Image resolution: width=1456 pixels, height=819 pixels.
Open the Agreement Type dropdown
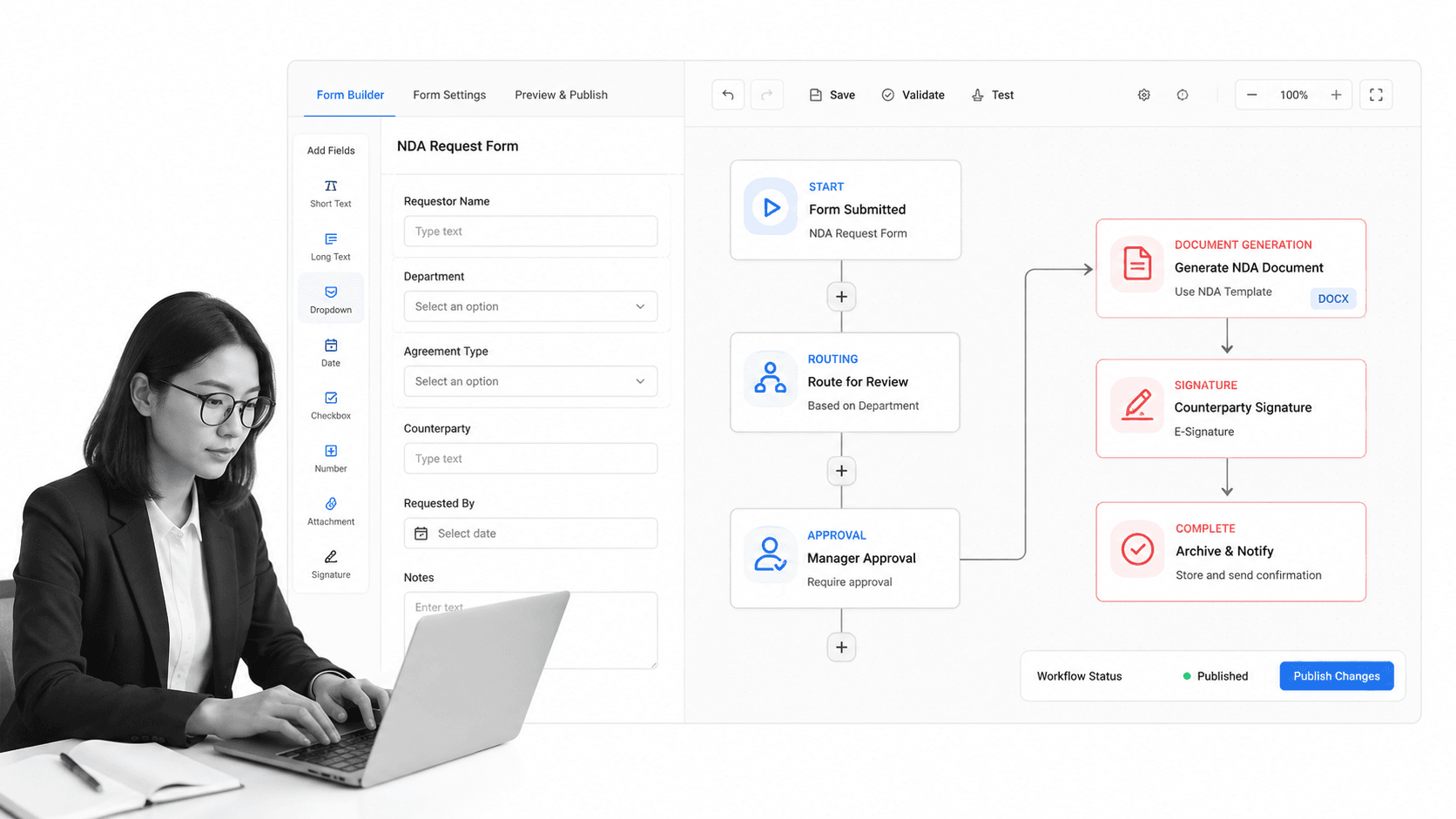530,381
